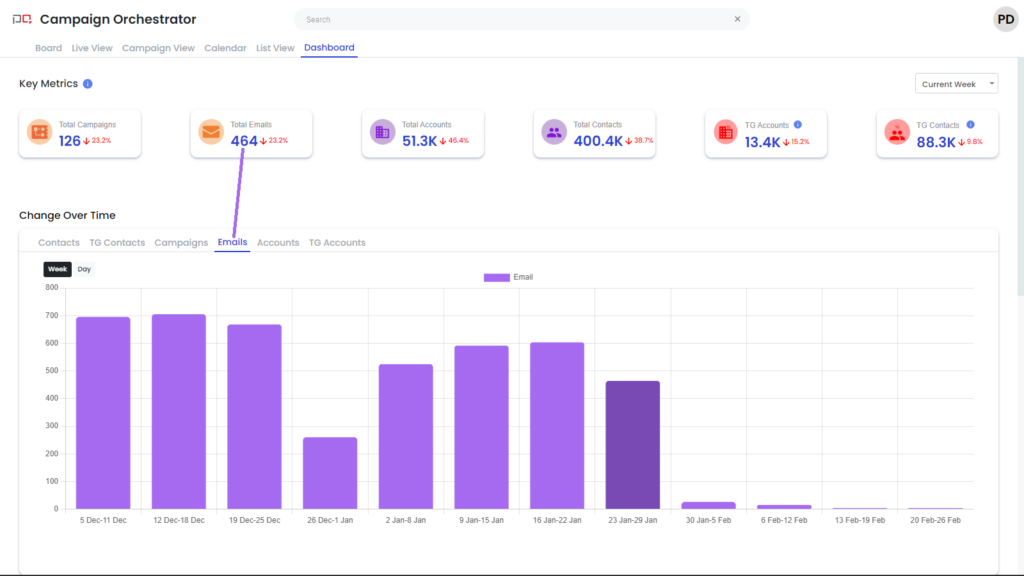Click in the Search input field

[x=510, y=19]
